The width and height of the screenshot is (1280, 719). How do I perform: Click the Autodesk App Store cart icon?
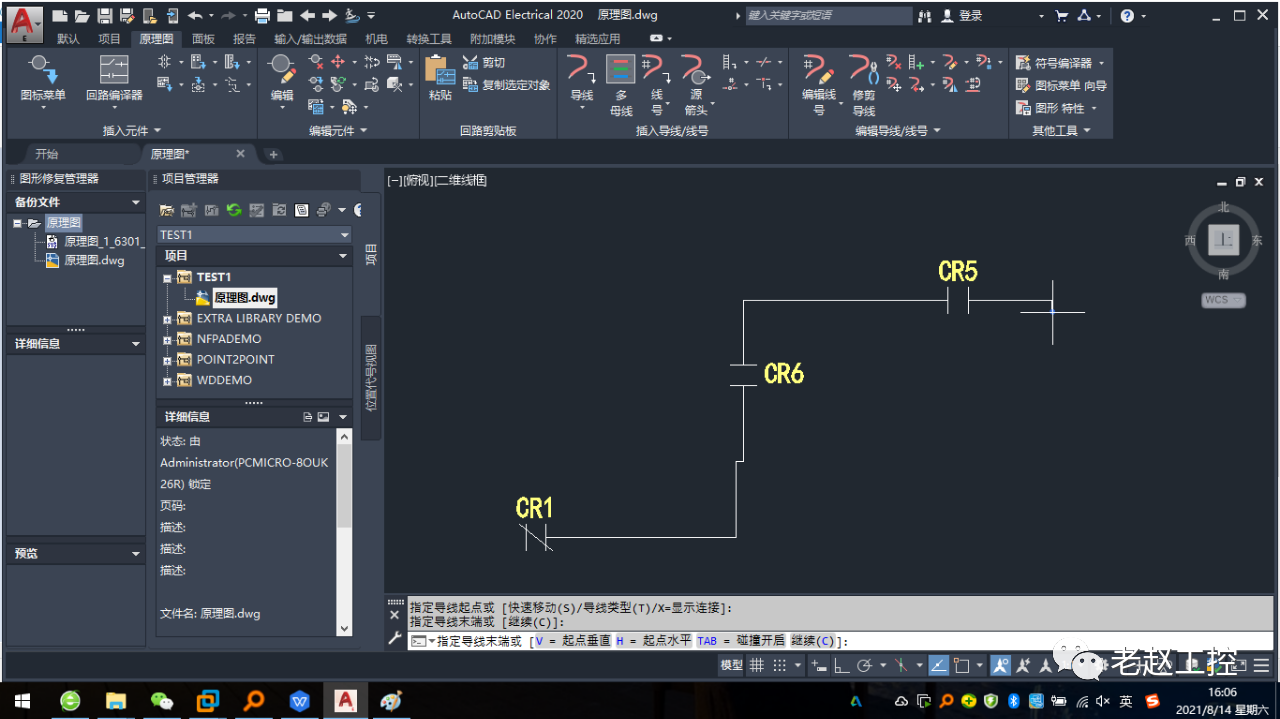(1061, 16)
